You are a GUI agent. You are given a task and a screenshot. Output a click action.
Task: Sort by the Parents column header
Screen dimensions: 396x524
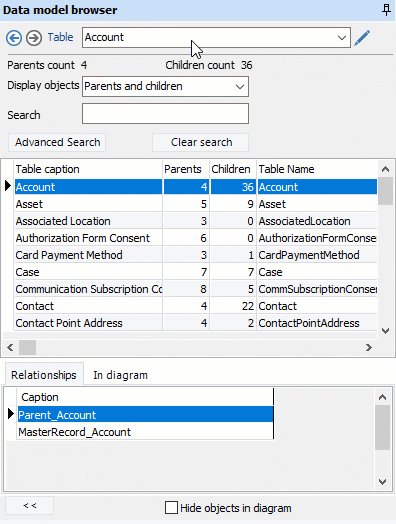coord(186,169)
